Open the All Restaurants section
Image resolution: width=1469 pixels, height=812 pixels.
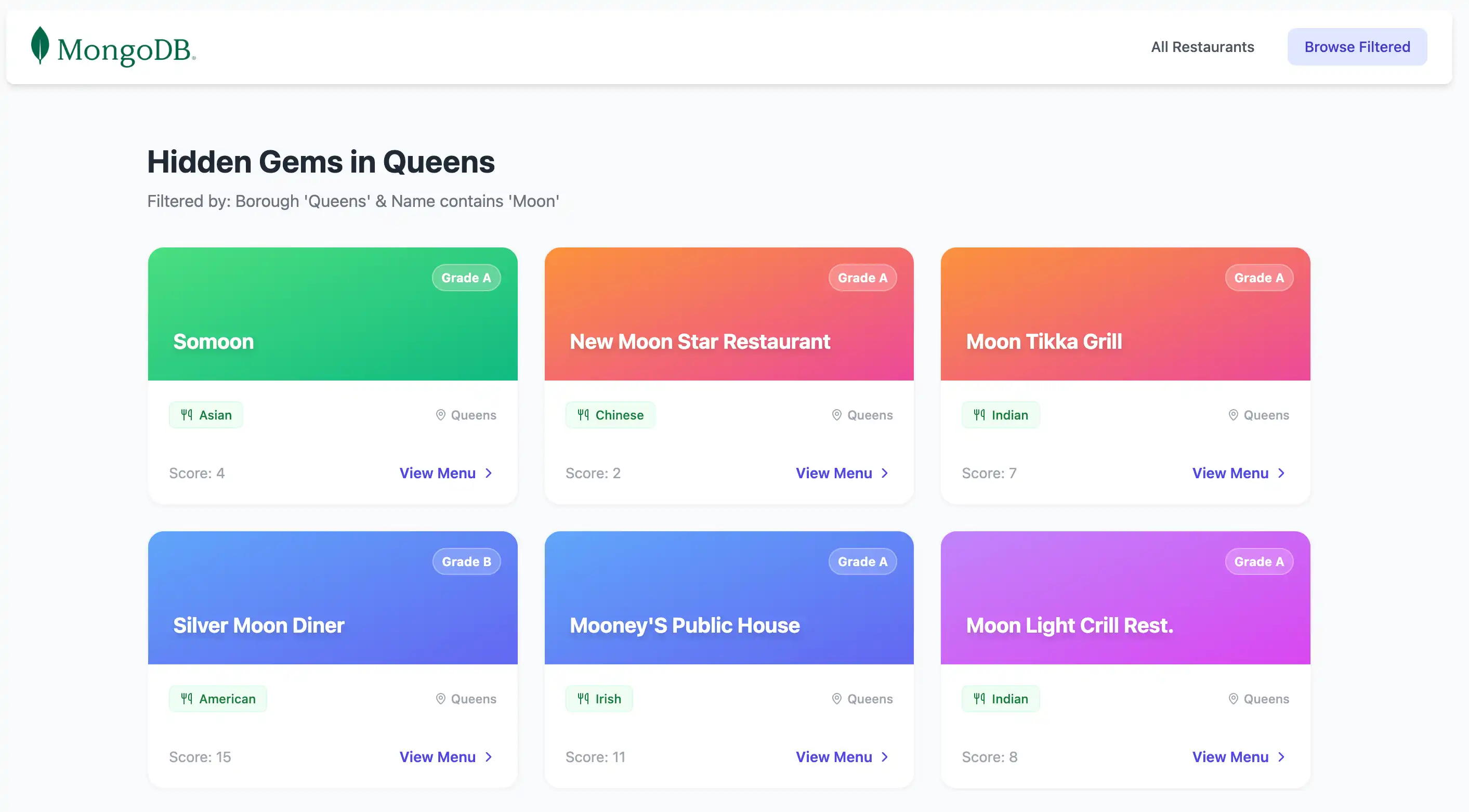click(x=1203, y=47)
